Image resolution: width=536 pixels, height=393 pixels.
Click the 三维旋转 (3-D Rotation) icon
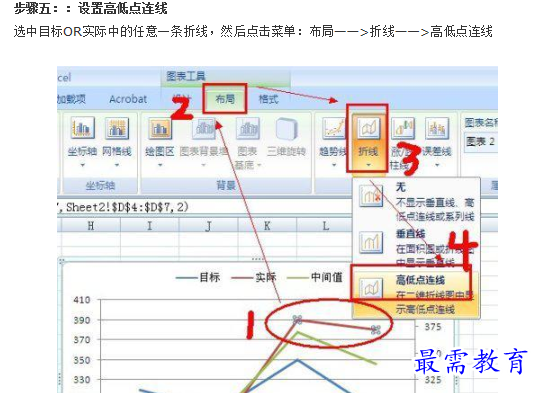(286, 128)
